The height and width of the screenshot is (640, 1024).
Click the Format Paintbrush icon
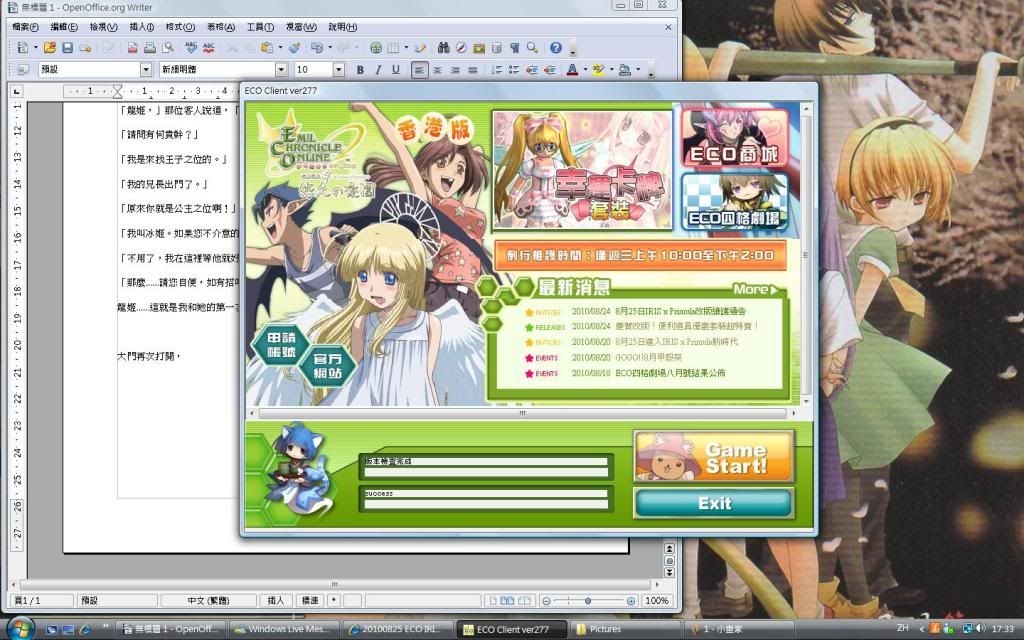(x=294, y=47)
